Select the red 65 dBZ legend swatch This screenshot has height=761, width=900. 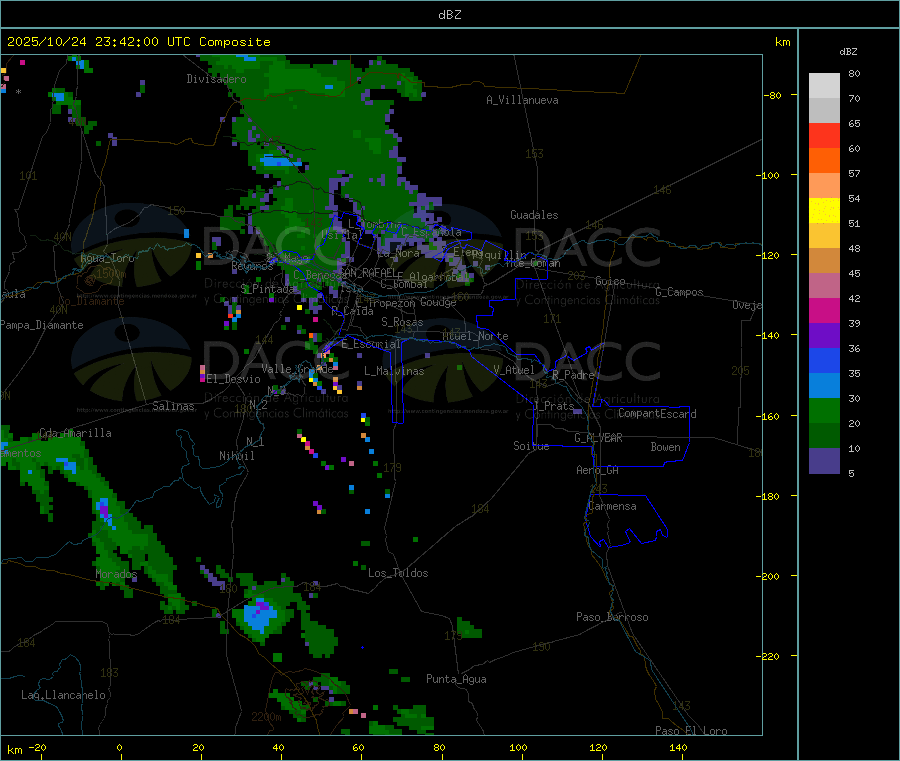tap(824, 135)
